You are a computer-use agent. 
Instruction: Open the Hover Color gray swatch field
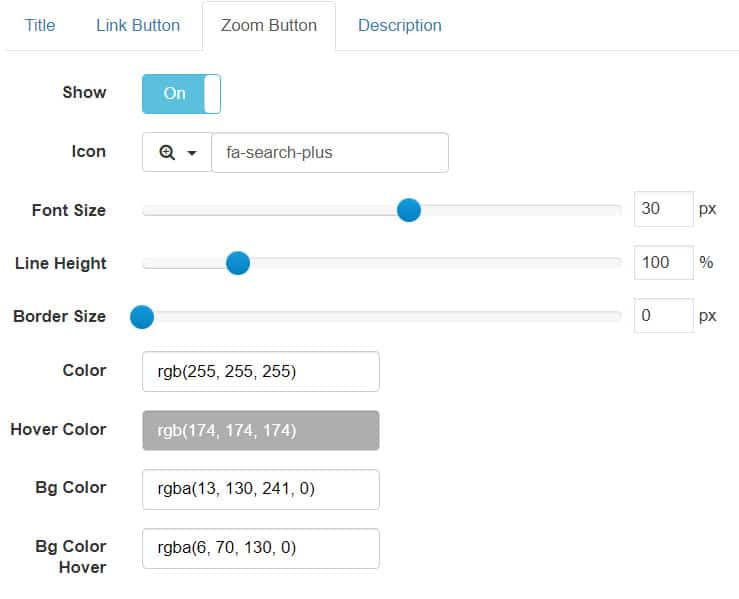coord(261,430)
